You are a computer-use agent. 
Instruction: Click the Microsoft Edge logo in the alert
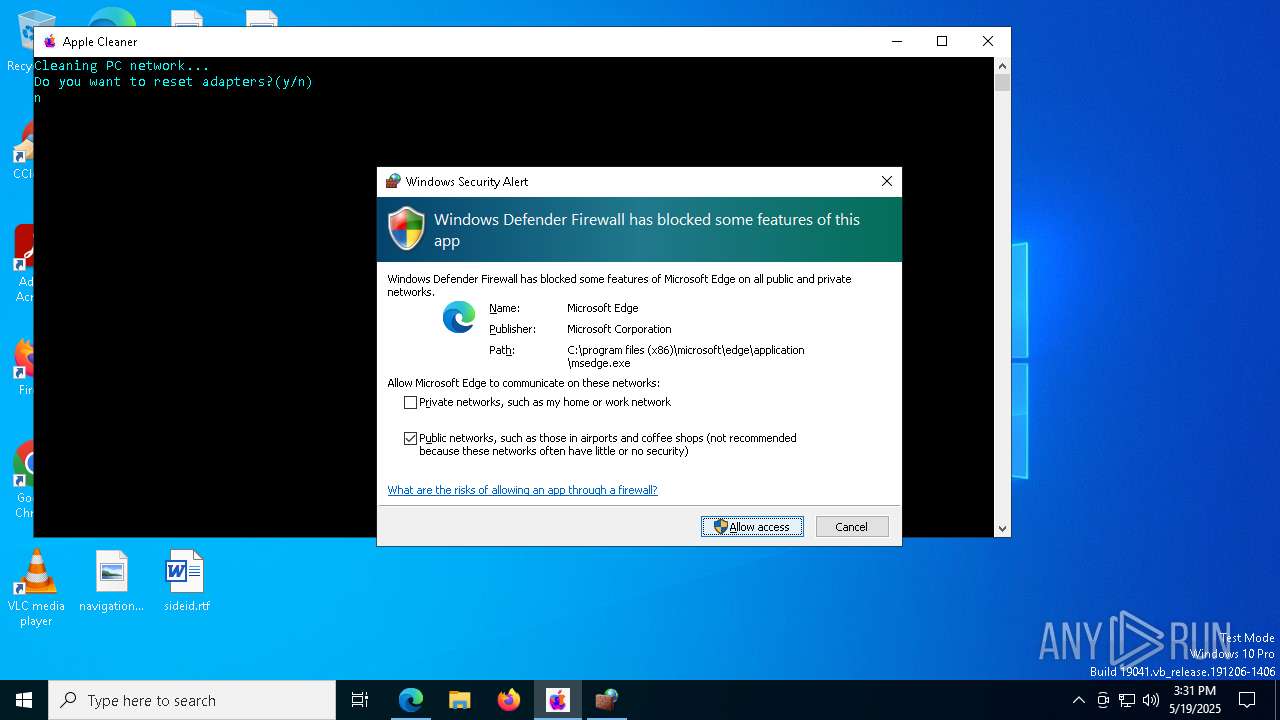pos(459,317)
